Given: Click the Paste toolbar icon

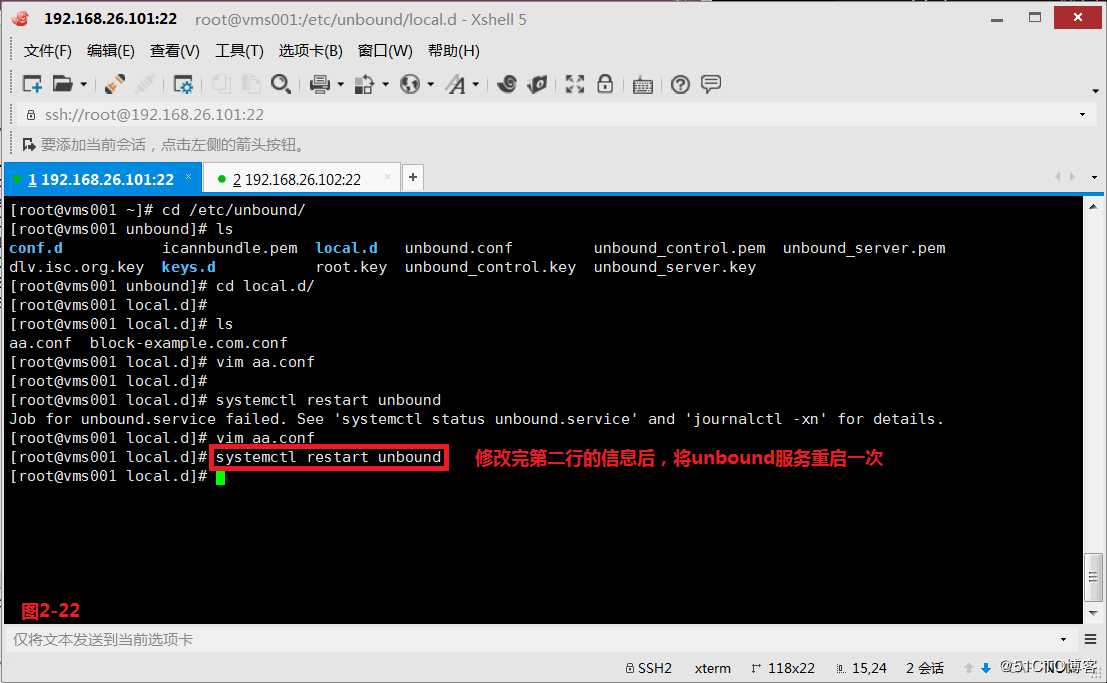Looking at the screenshot, I should pyautogui.click(x=251, y=85).
